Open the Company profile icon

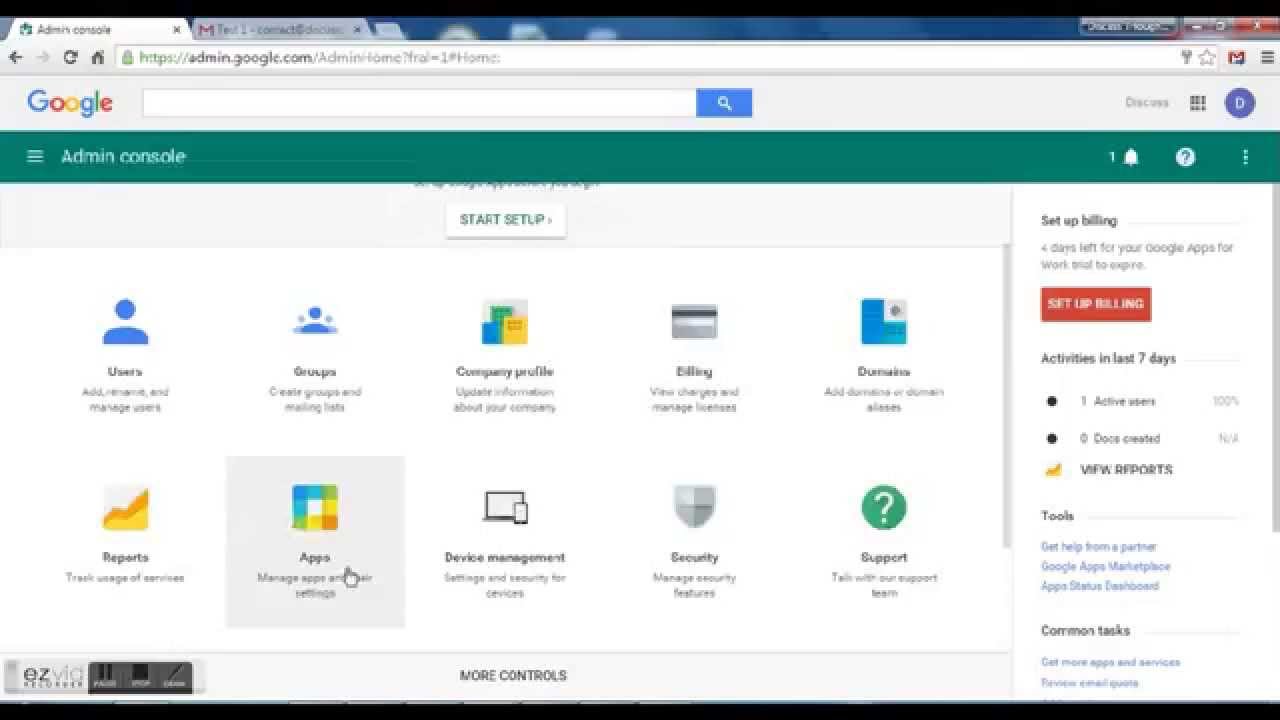[504, 322]
